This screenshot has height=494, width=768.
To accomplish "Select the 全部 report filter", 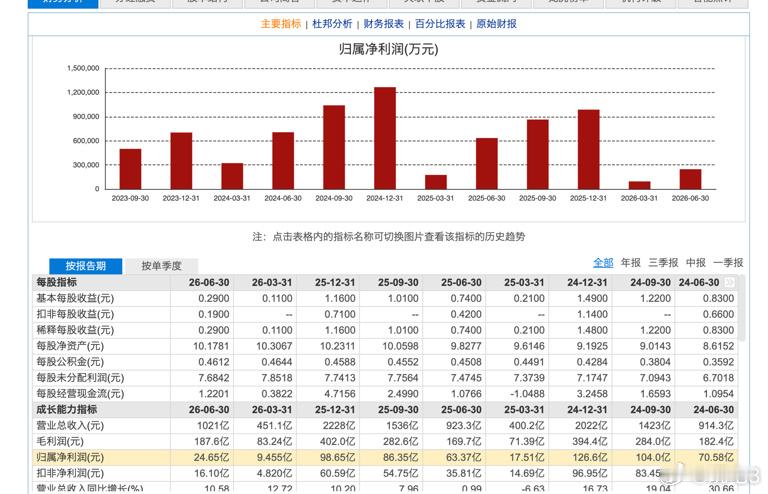I will 603,263.
